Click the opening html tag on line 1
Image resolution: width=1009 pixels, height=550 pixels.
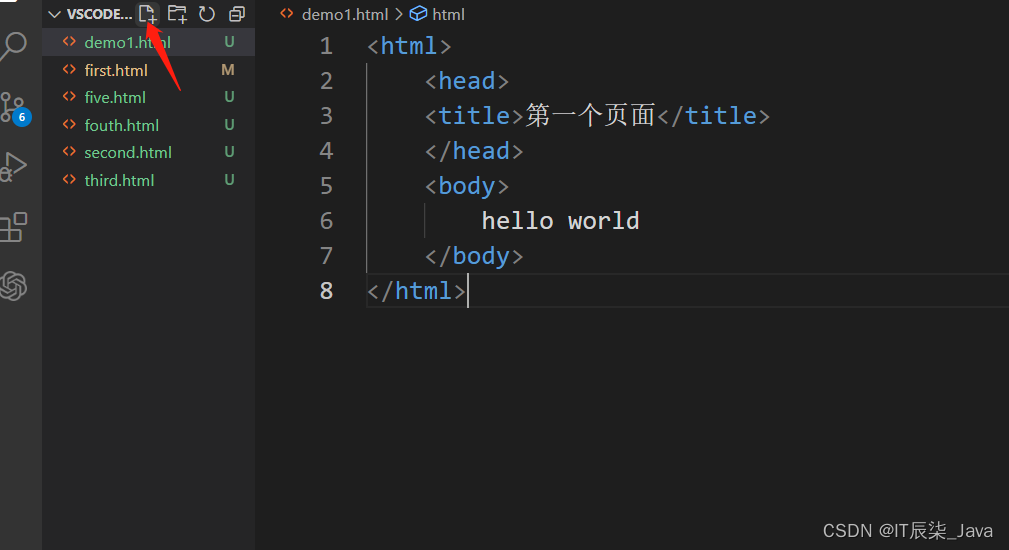pyautogui.click(x=409, y=46)
